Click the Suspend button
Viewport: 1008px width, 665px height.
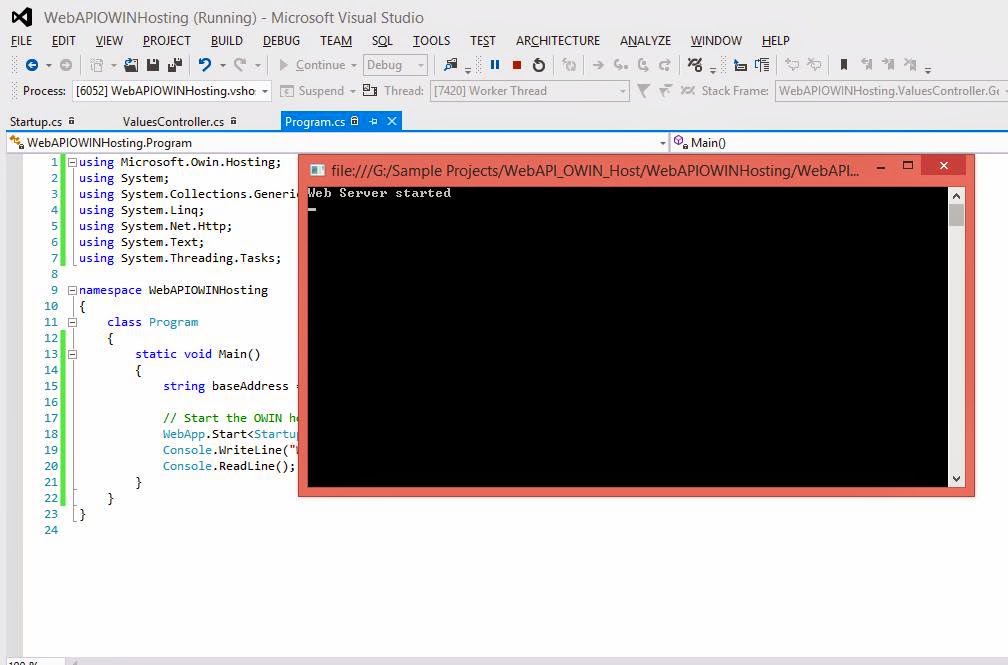pyautogui.click(x=312, y=91)
